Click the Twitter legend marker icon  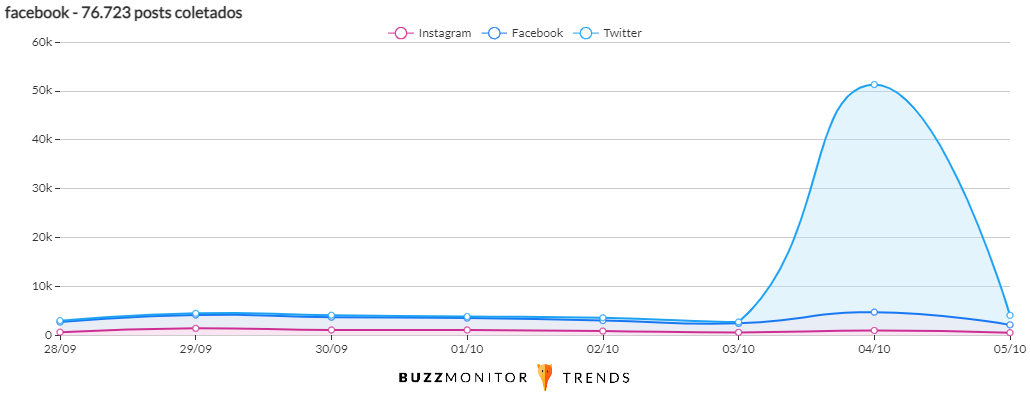click(x=585, y=33)
